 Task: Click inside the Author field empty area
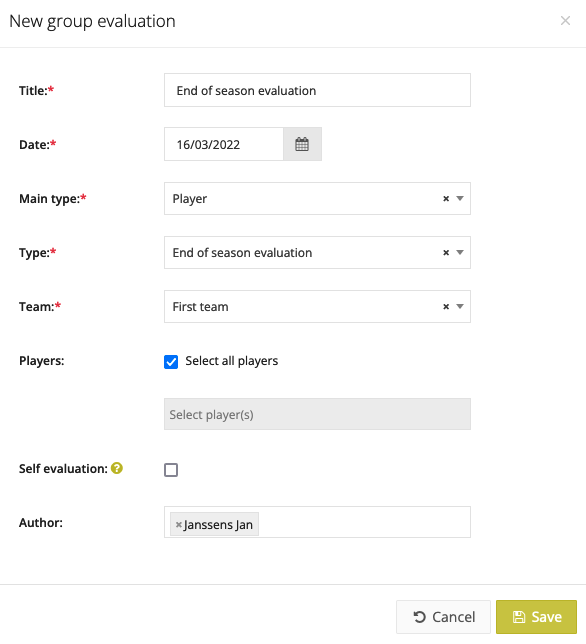(364, 522)
